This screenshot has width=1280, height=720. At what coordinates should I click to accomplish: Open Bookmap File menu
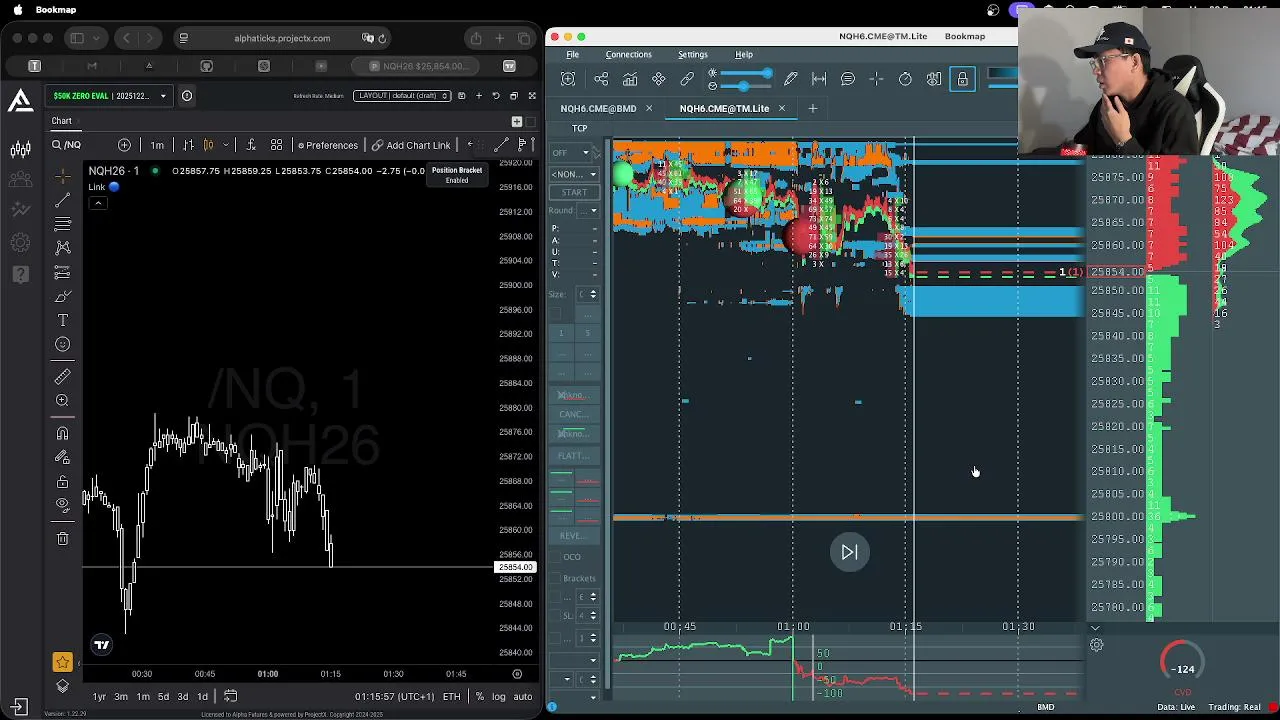pyautogui.click(x=572, y=54)
